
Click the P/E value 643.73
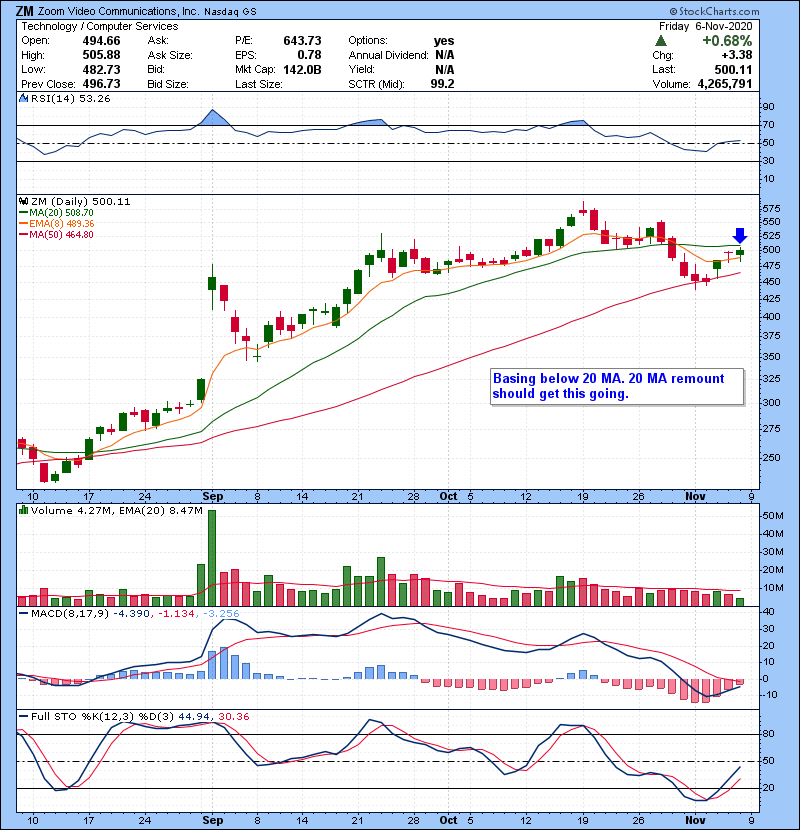tap(302, 41)
